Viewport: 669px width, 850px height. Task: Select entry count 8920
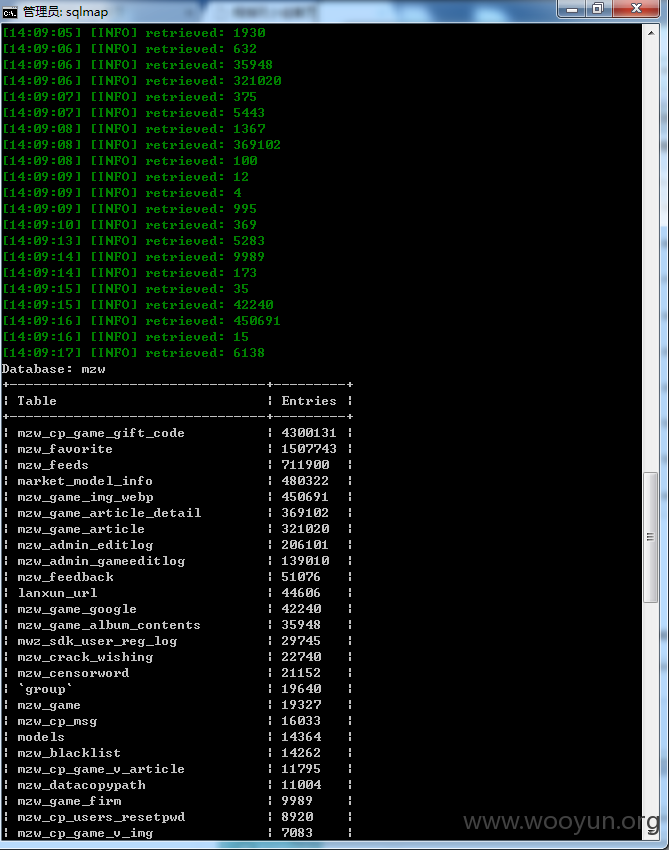click(297, 817)
